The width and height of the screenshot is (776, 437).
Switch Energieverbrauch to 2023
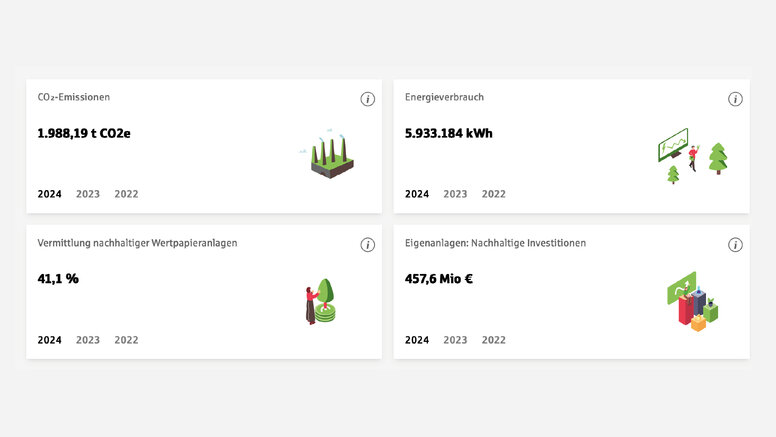[x=455, y=194]
